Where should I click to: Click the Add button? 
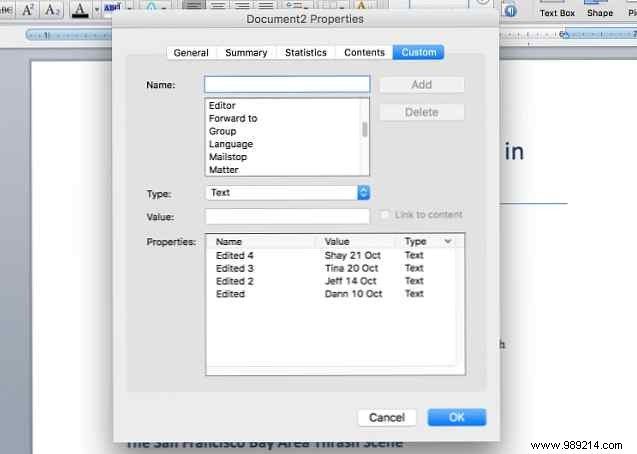(422, 84)
